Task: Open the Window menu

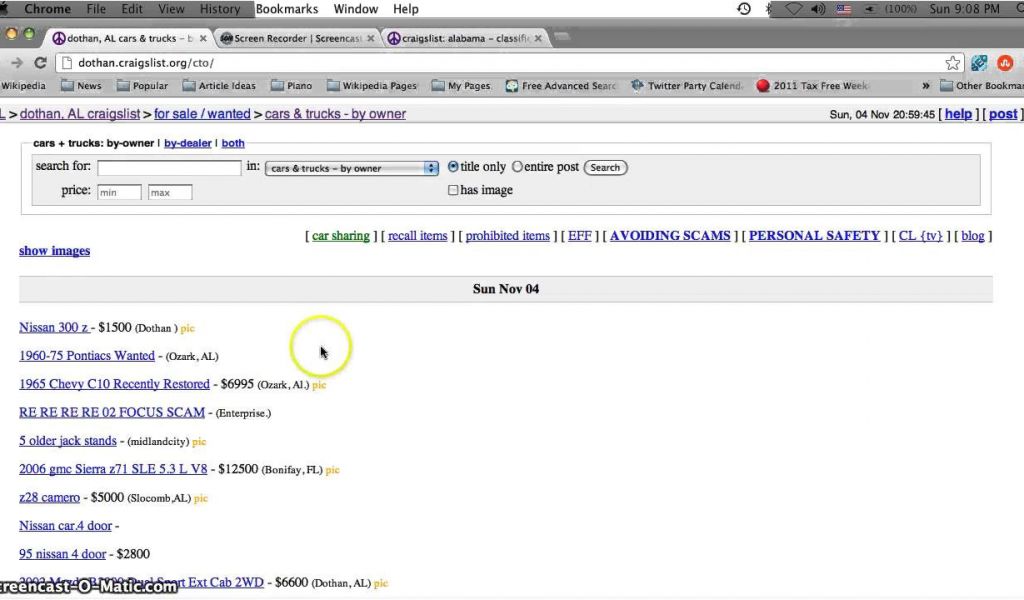Action: (355, 9)
